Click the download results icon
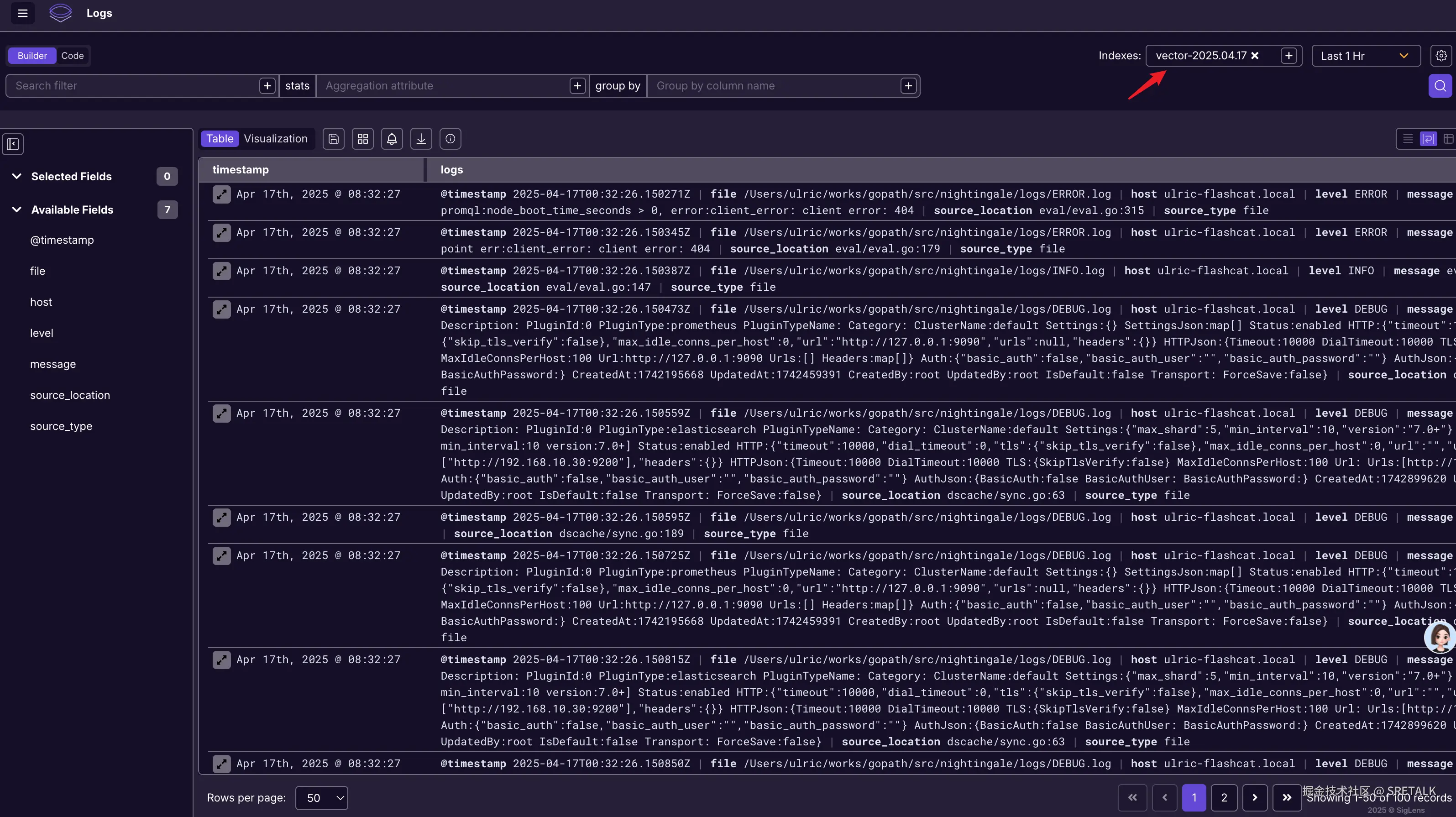 tap(421, 139)
